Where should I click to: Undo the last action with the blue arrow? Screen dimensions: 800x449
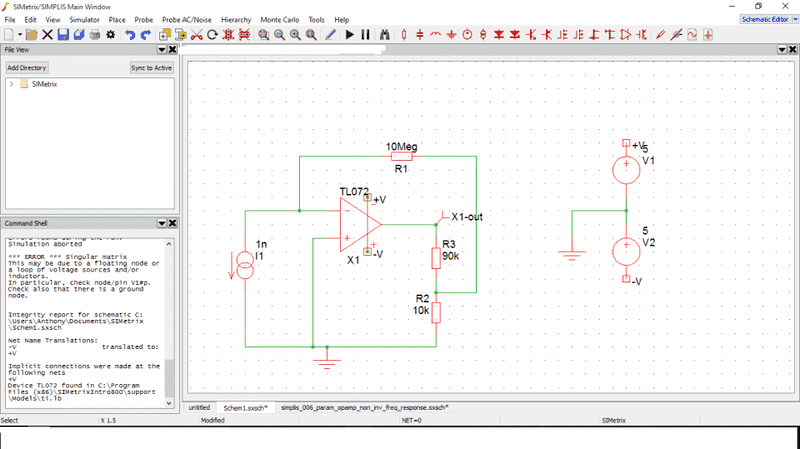[130, 35]
